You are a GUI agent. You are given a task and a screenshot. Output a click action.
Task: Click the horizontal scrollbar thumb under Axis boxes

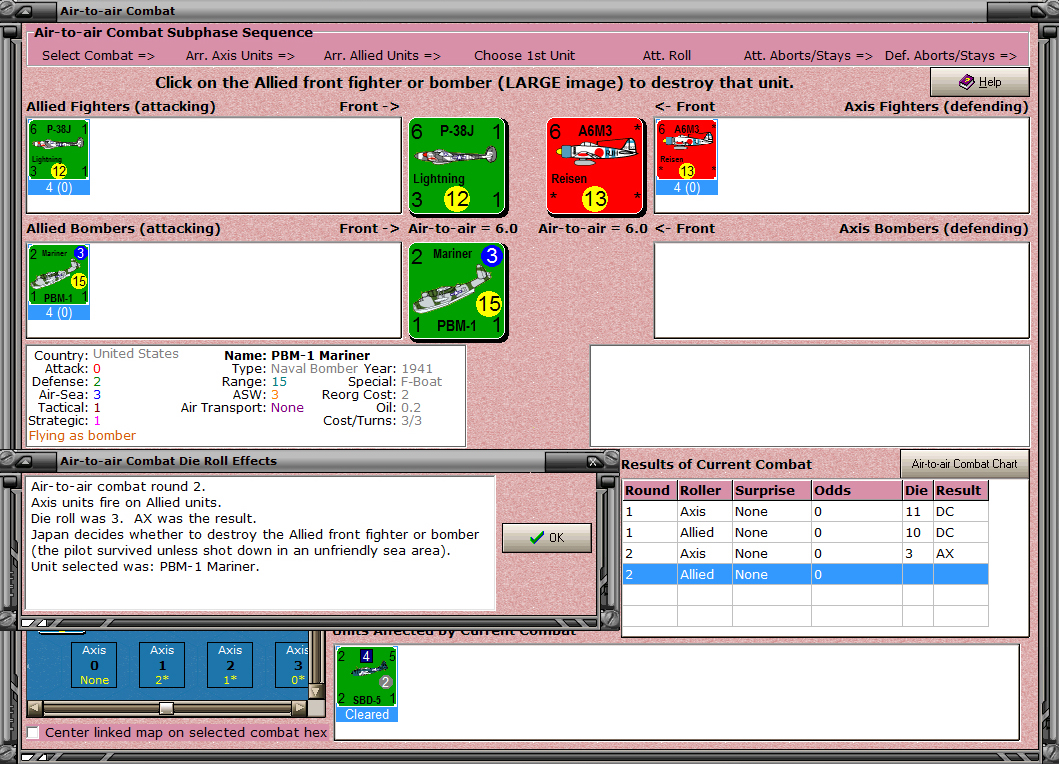(x=166, y=708)
